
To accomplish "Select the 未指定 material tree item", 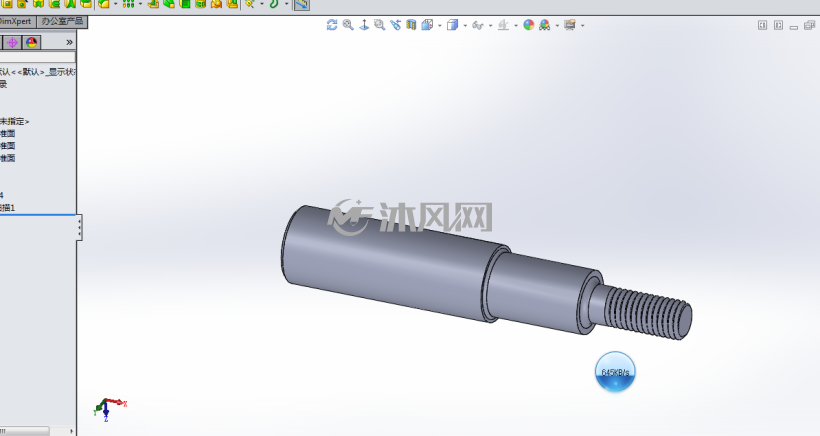I will point(15,121).
